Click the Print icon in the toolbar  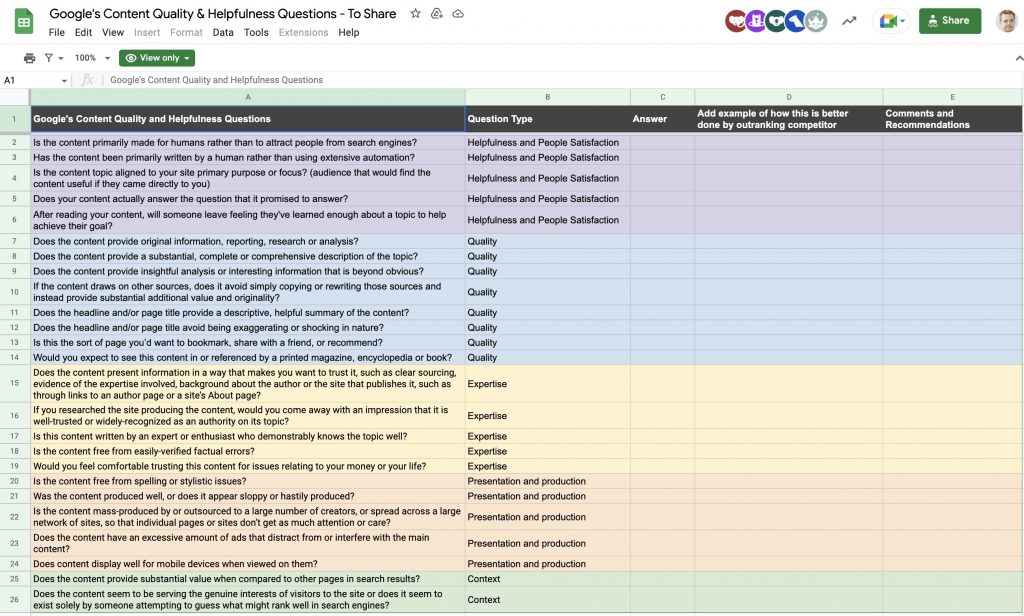[x=28, y=57]
